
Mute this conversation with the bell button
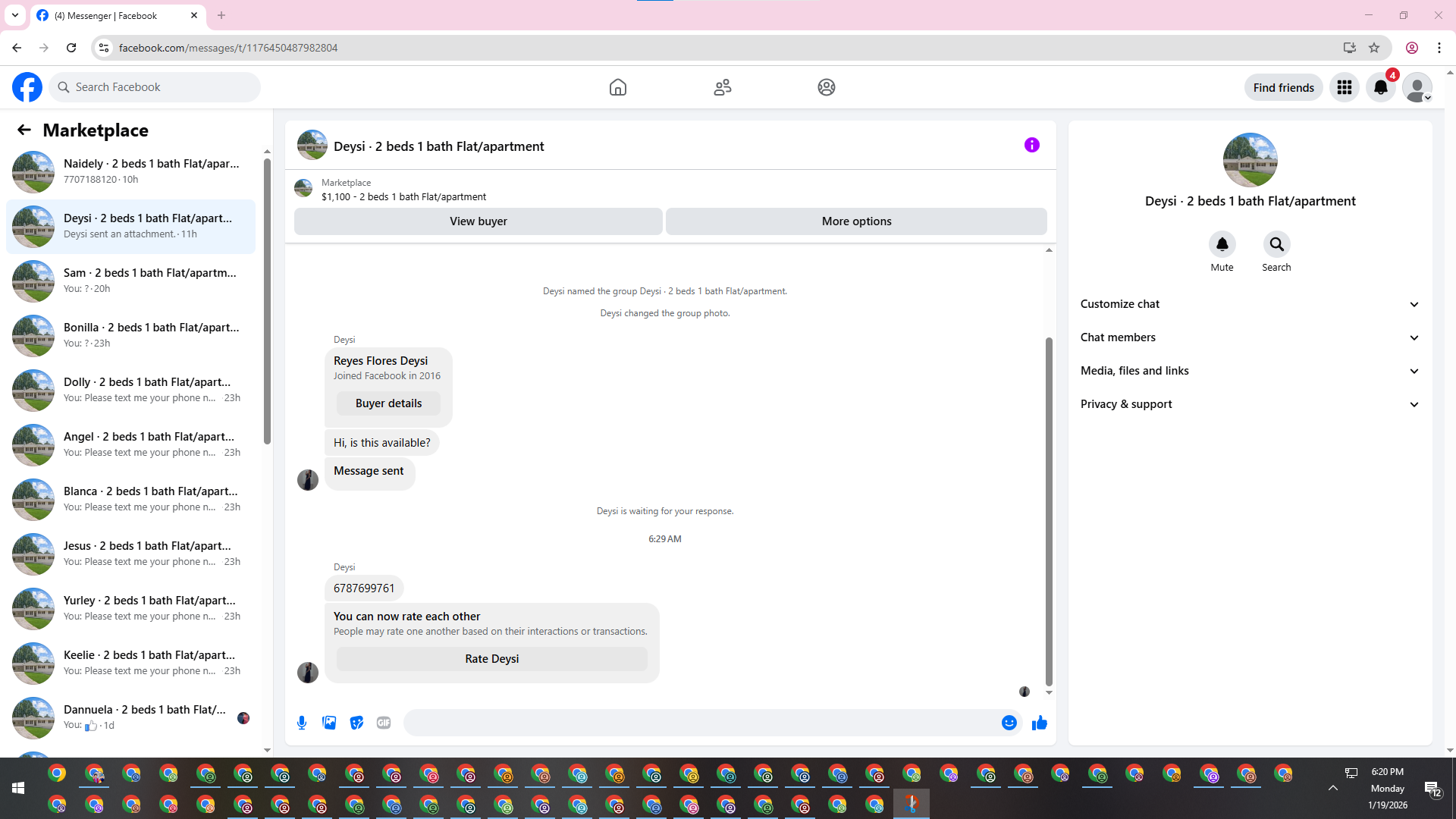pos(1222,244)
